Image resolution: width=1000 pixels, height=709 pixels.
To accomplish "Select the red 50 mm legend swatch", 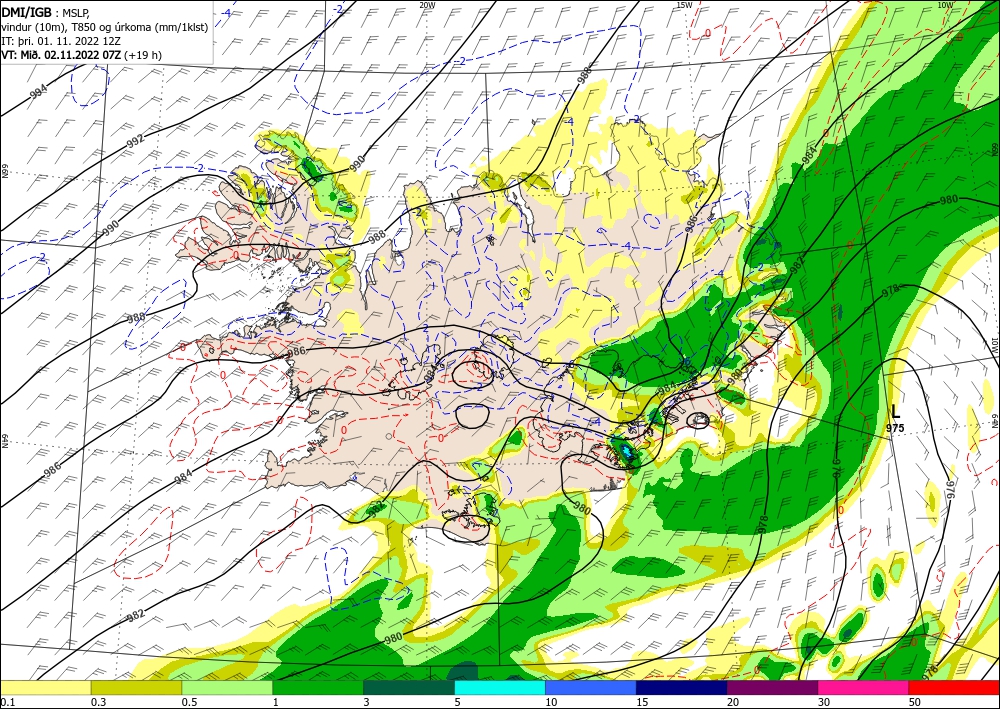I will tap(954, 688).
